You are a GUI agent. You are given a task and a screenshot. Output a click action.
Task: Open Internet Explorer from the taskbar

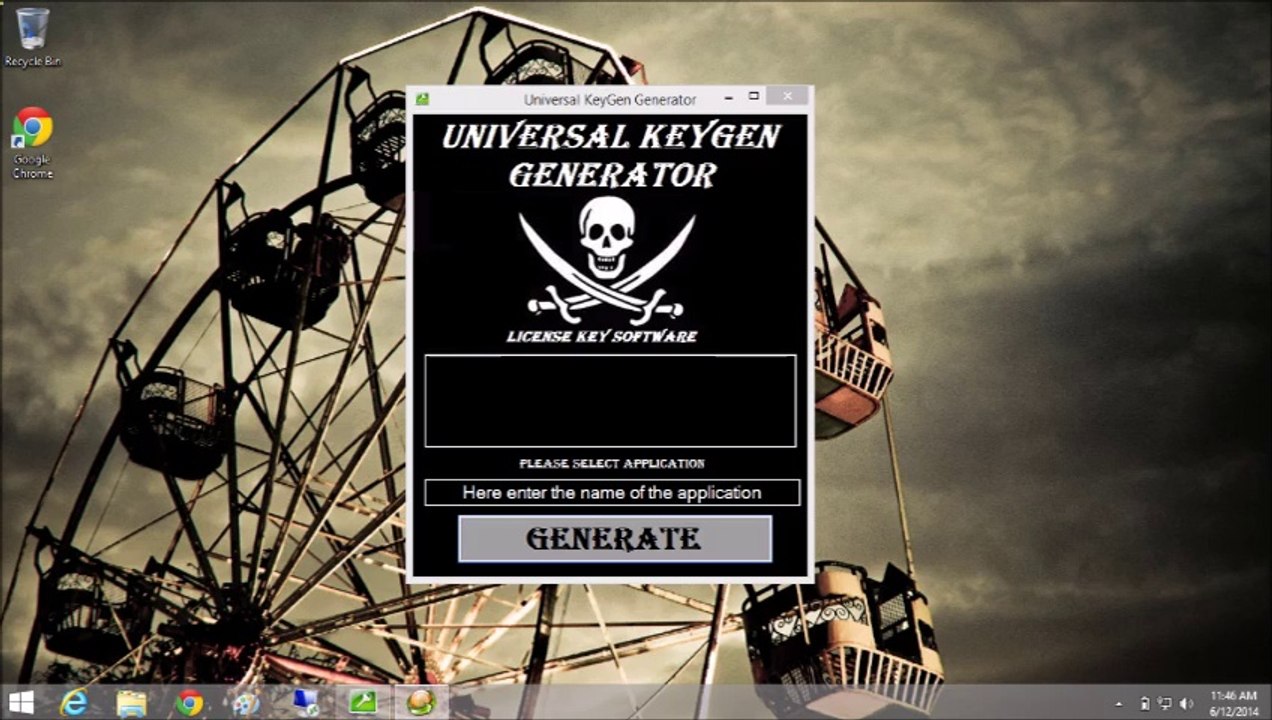pos(74,702)
